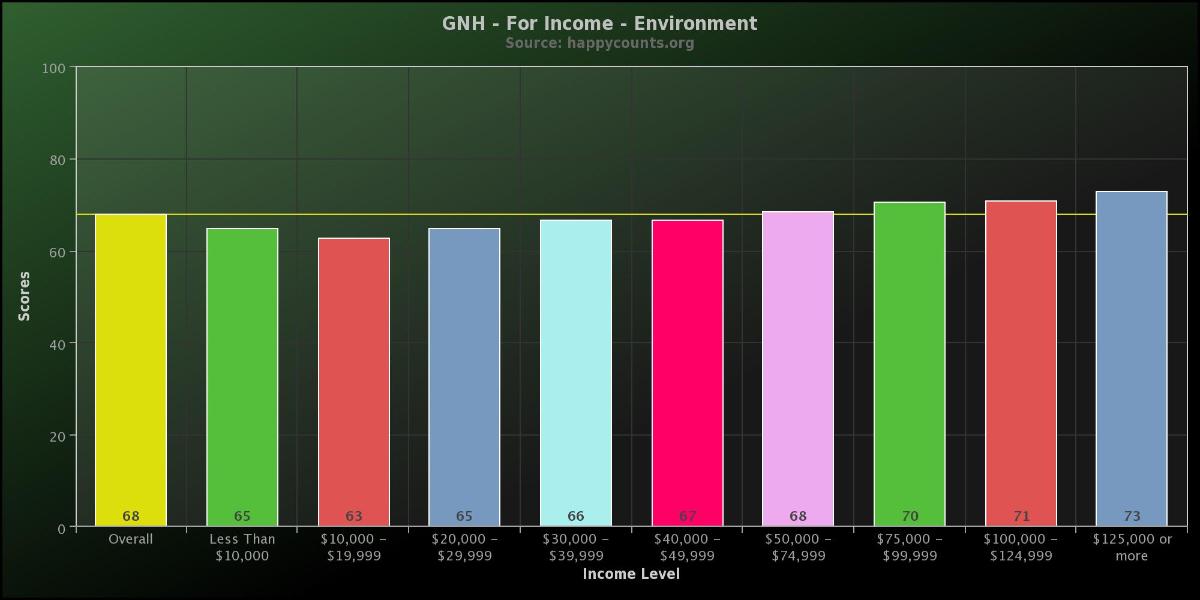Select the blue $20,000 – $29,999 bar
This screenshot has width=1200, height=600.
coord(464,377)
